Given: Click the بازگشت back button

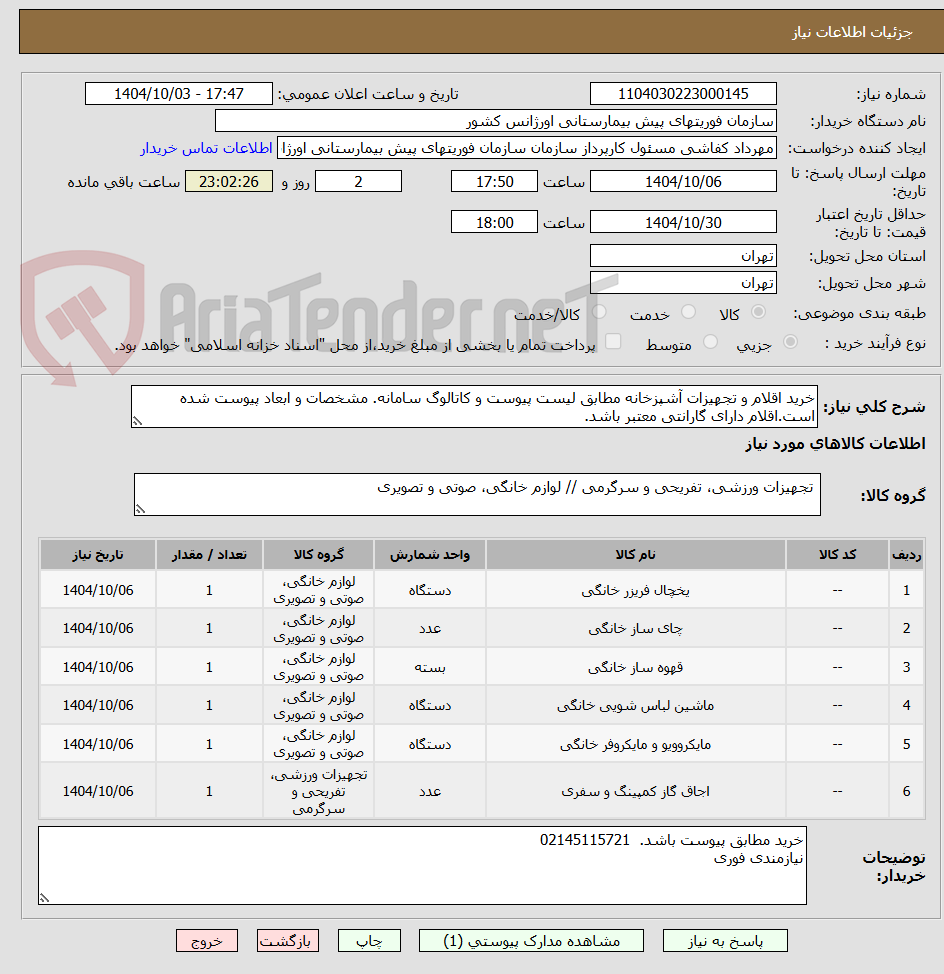Looking at the screenshot, I should pos(287,940).
